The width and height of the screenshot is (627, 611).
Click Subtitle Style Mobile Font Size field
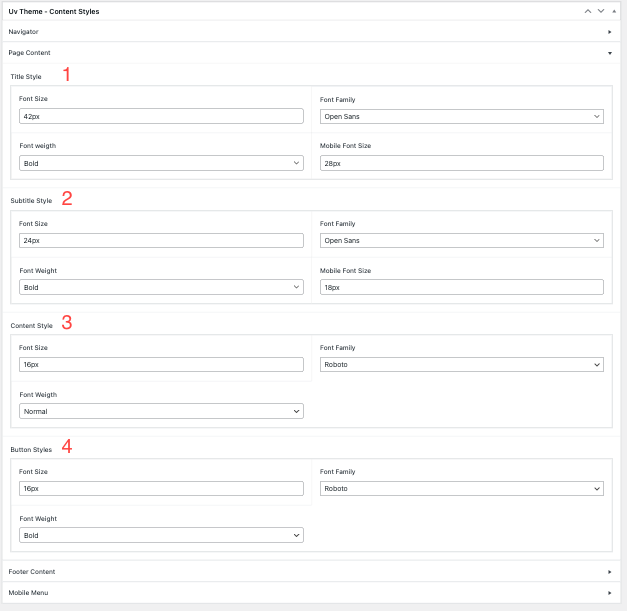[x=461, y=287]
